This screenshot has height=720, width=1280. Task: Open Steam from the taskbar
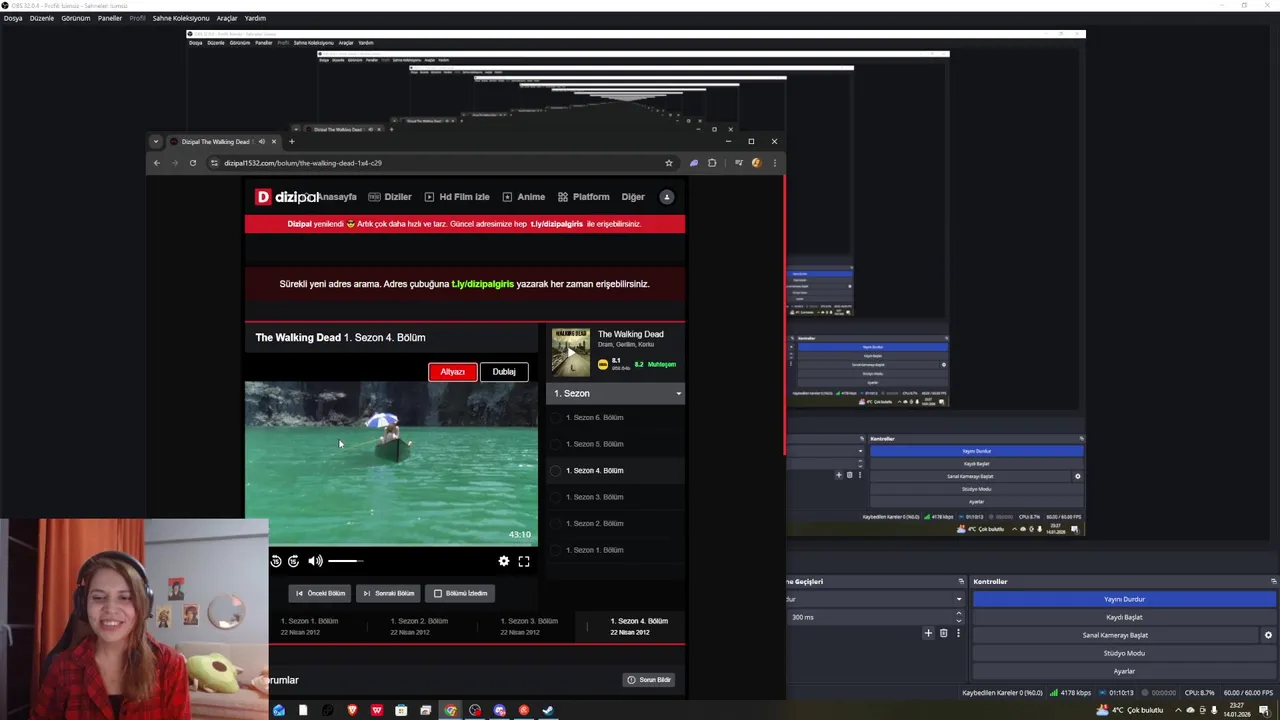click(x=548, y=711)
